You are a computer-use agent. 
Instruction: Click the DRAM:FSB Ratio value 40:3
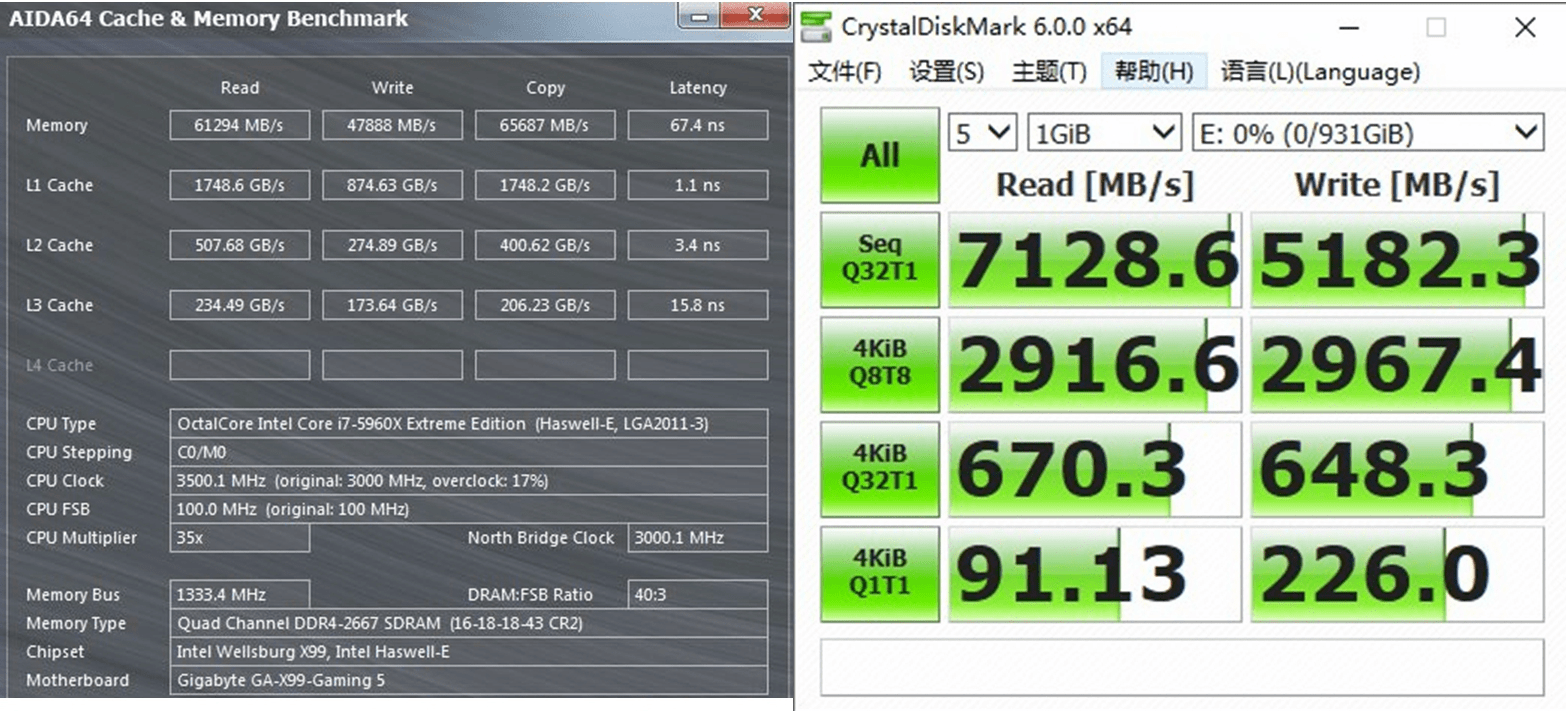pyautogui.click(x=698, y=595)
